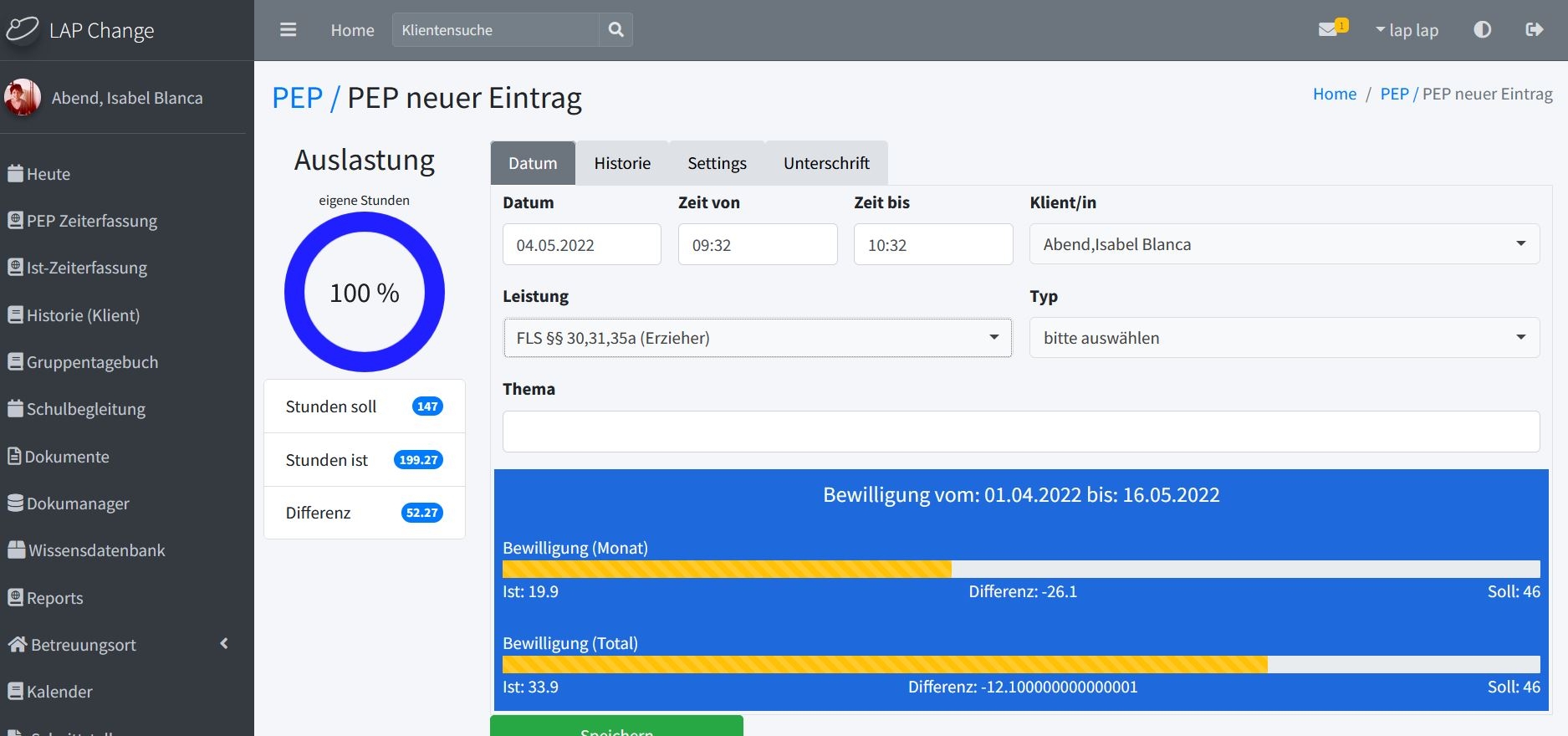Click the Zeit von input field
Image resolution: width=1568 pixels, height=736 pixels.
tap(758, 244)
